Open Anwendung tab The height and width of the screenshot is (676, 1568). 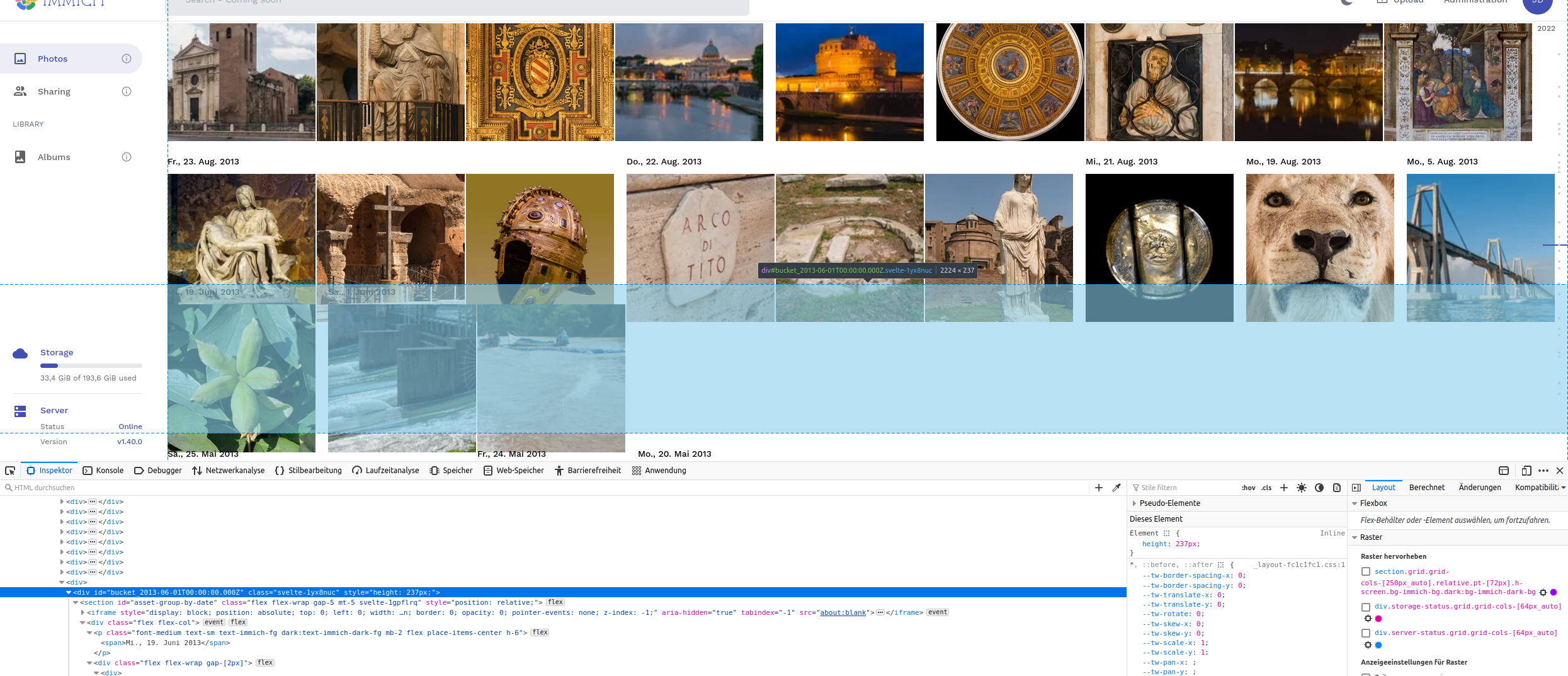[x=659, y=471]
